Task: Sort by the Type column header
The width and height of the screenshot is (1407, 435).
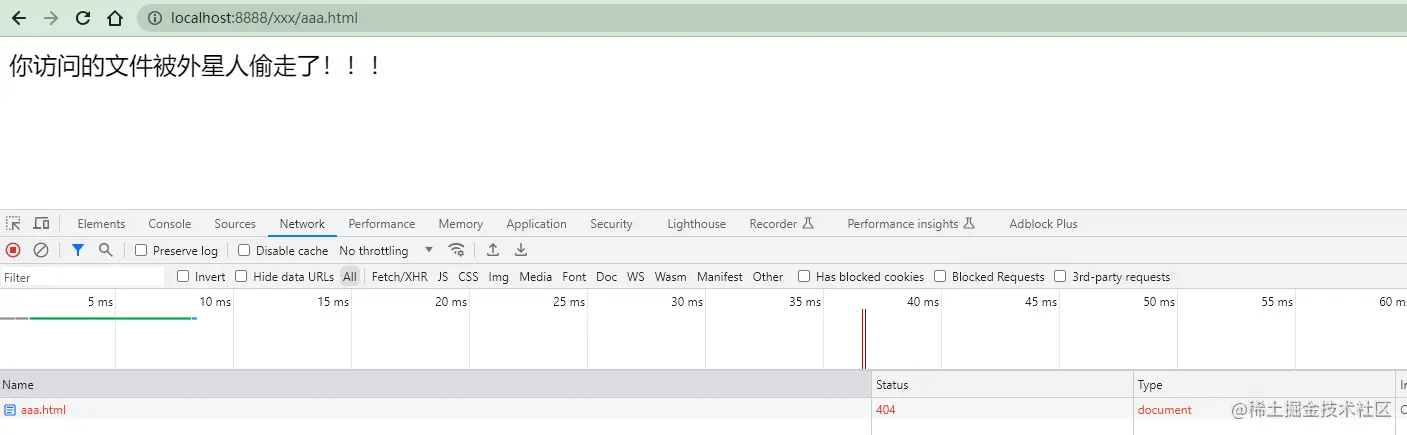Action: click(x=1264, y=385)
